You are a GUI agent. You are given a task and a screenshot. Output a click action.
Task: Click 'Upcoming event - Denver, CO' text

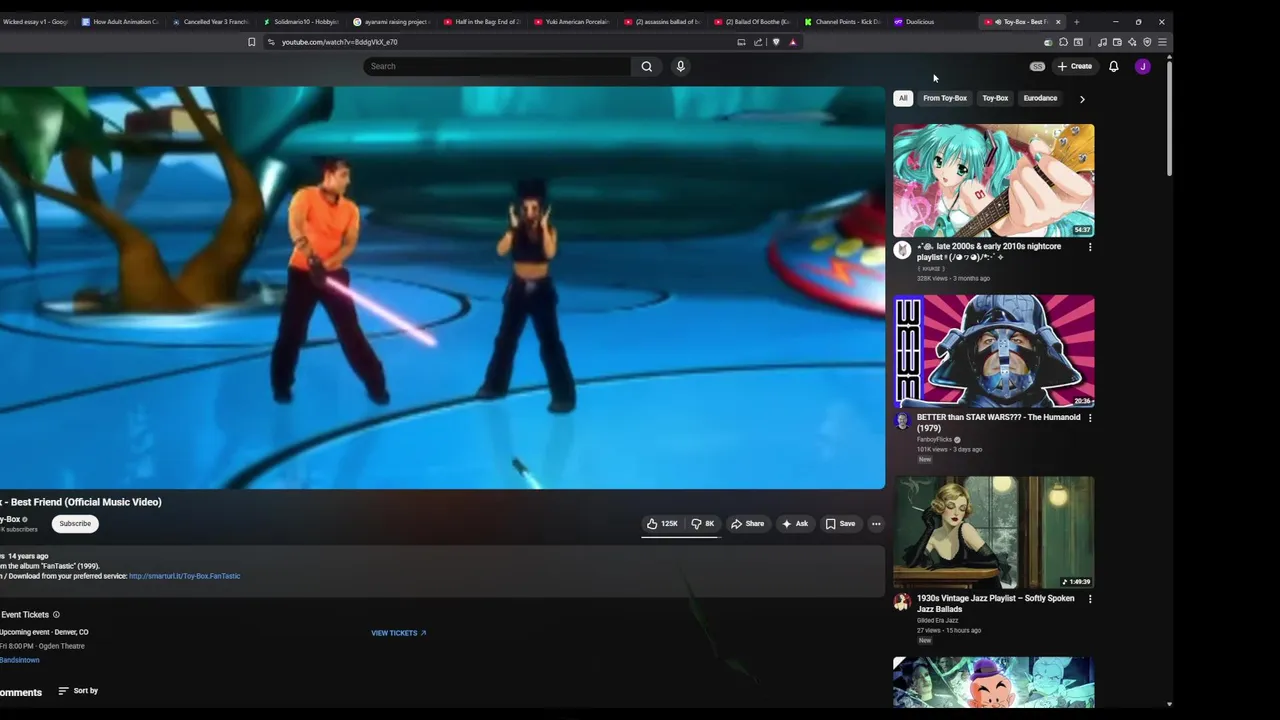point(44,632)
